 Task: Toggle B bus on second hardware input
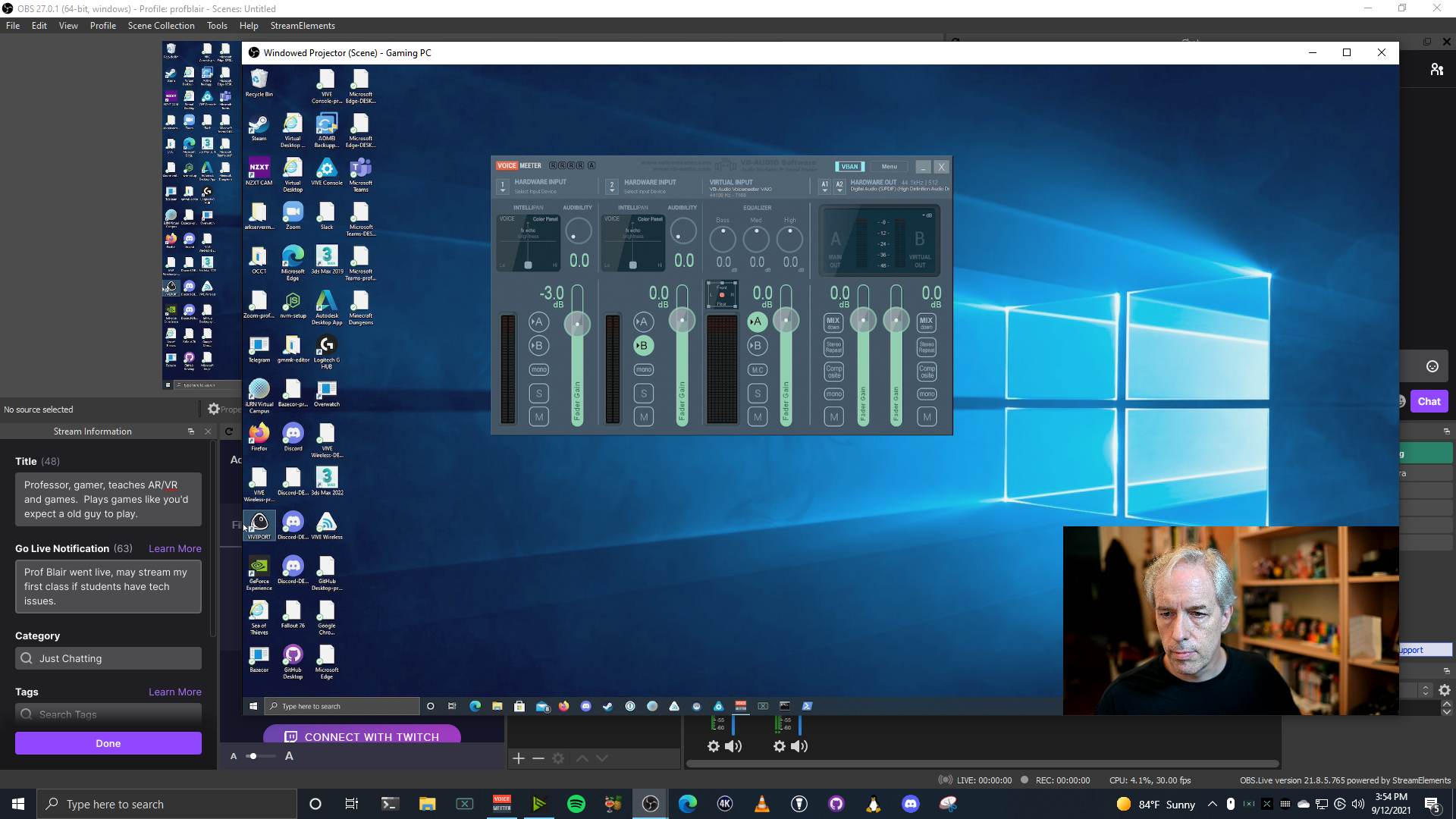tap(642, 346)
